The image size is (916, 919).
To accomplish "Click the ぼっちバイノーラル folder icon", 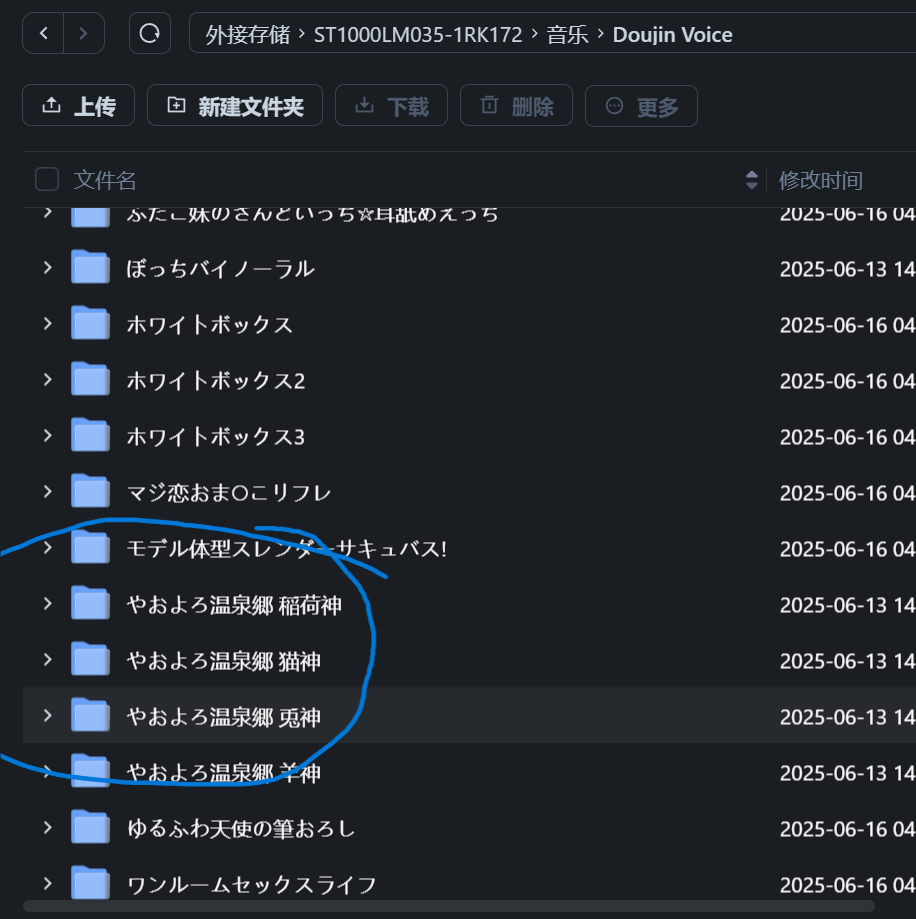I will tap(90, 267).
